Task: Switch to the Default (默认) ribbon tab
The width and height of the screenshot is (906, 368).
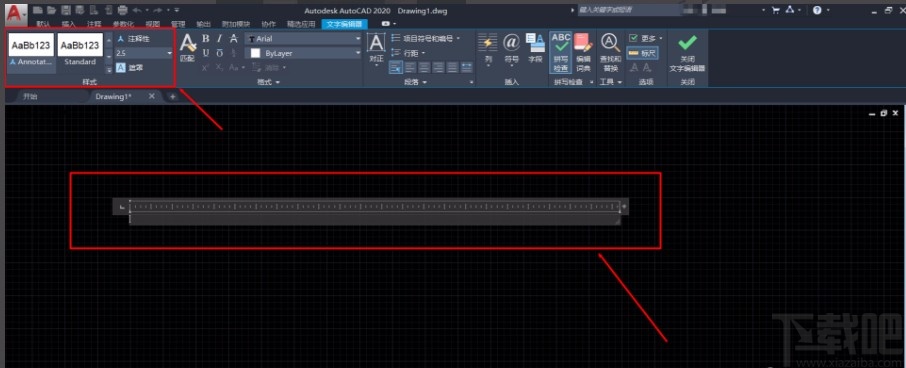Action: tap(42, 24)
